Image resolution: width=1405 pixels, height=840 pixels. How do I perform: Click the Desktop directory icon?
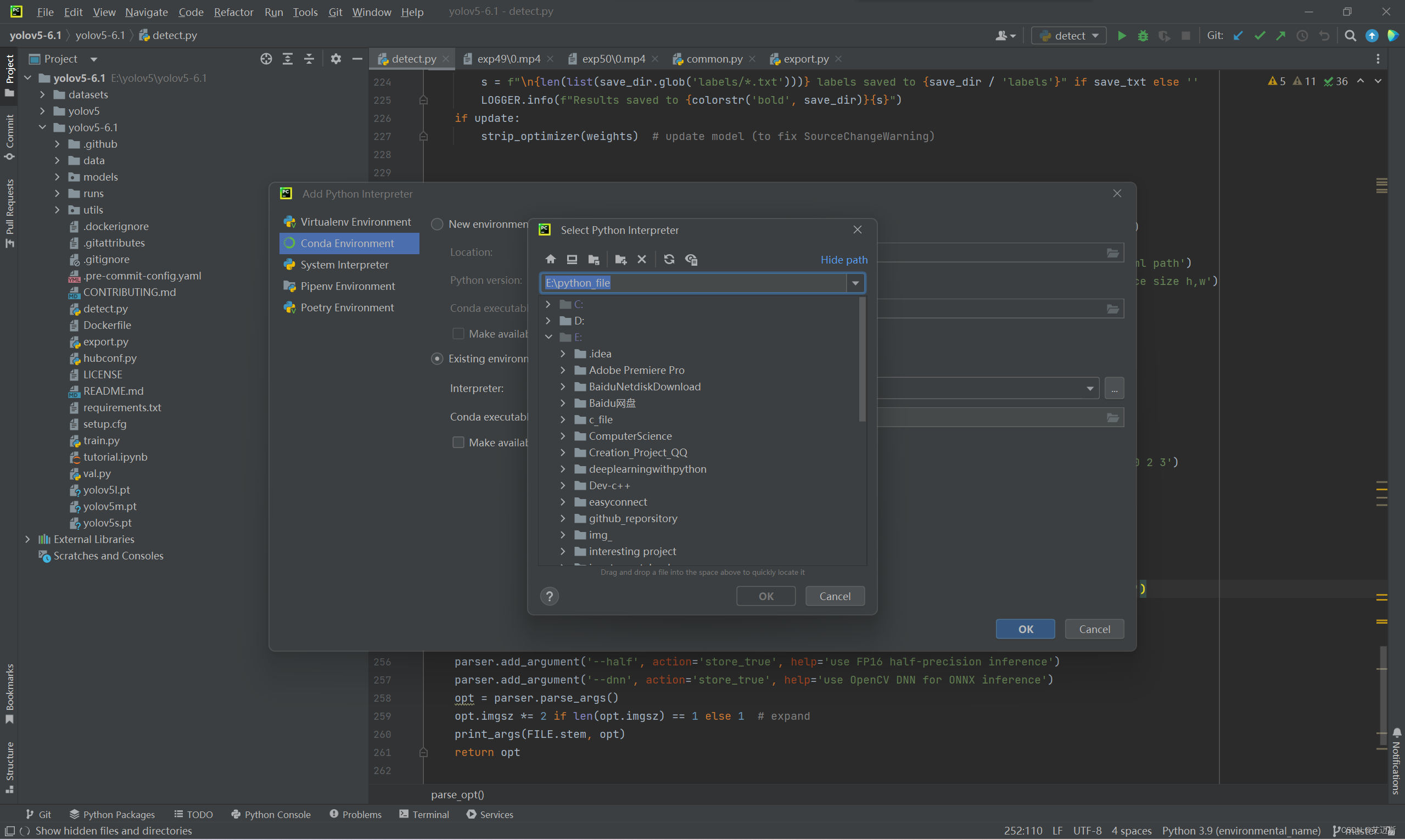572,259
